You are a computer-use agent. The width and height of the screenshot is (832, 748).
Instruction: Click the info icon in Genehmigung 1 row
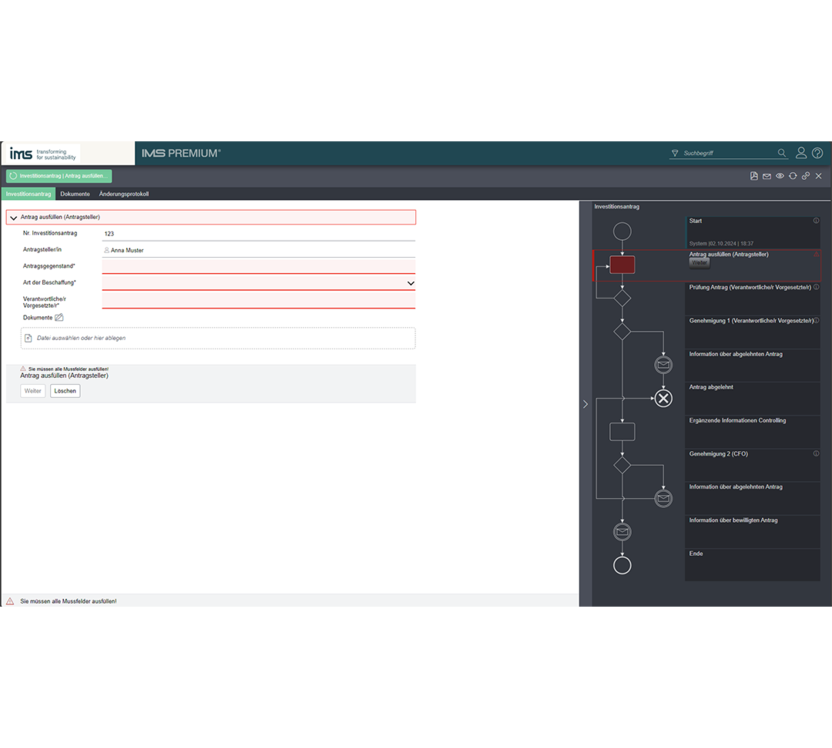pos(816,320)
